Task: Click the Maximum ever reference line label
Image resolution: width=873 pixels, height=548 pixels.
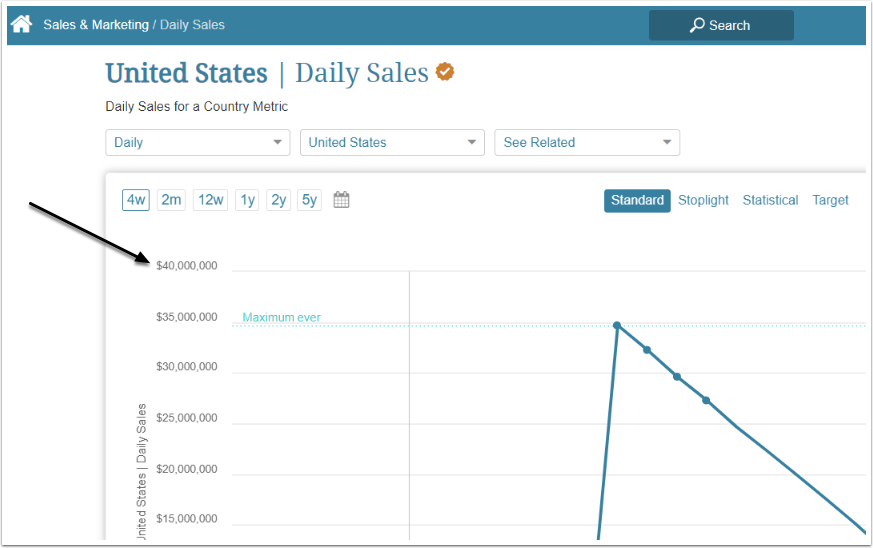Action: [x=281, y=317]
